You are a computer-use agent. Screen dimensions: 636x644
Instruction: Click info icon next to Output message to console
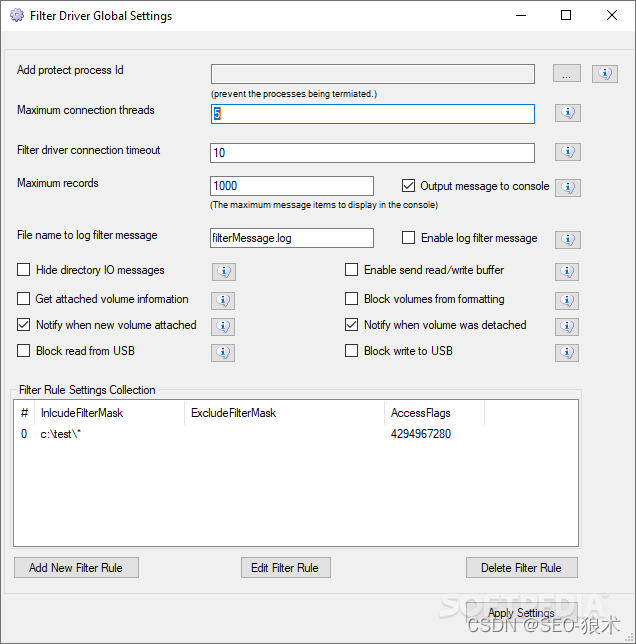coord(568,188)
